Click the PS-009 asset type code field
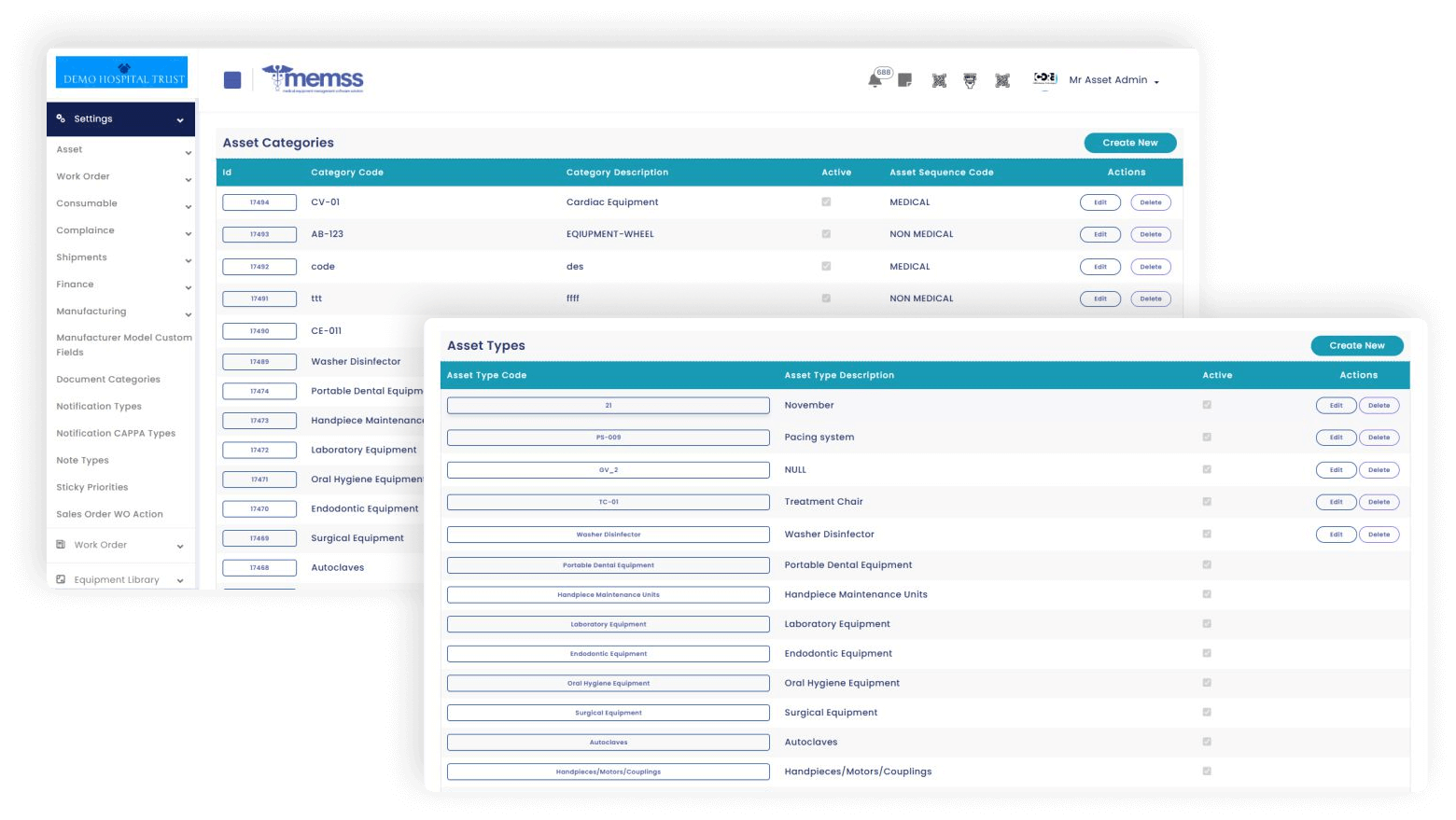Viewport: 1456px width, 820px height. tap(608, 438)
